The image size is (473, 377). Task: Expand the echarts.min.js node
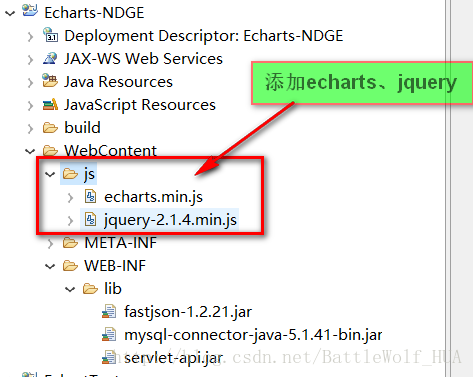(70, 197)
